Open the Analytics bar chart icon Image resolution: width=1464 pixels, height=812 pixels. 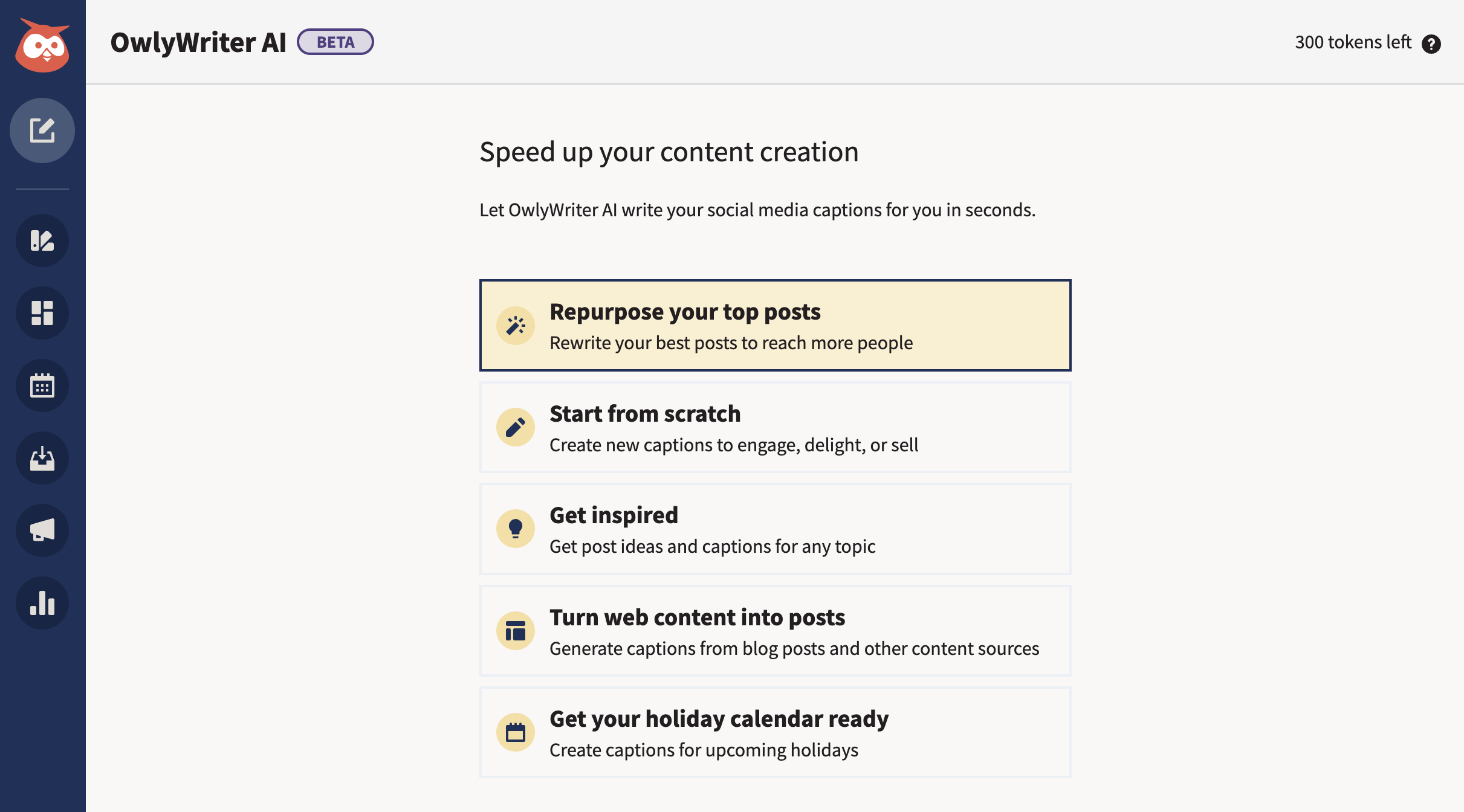tap(42, 603)
